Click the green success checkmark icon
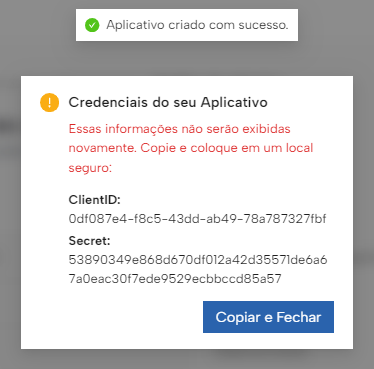 click(x=92, y=25)
